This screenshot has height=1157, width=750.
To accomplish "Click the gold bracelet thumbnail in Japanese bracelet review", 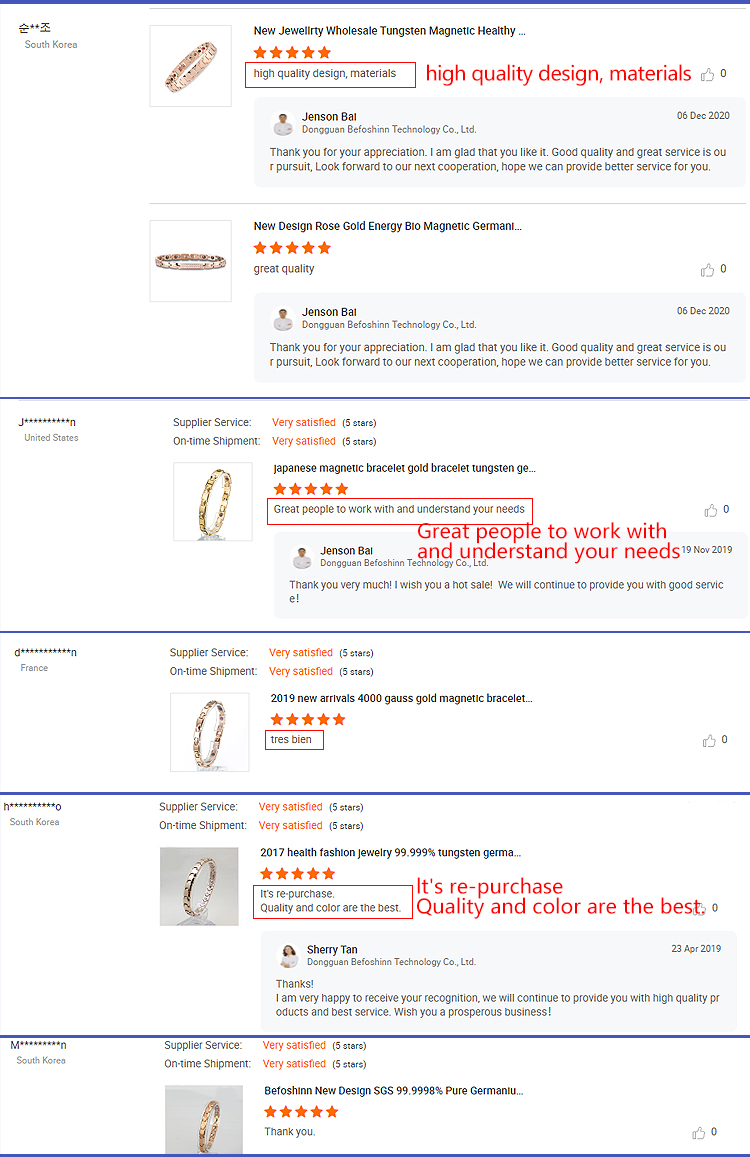I will (212, 501).
